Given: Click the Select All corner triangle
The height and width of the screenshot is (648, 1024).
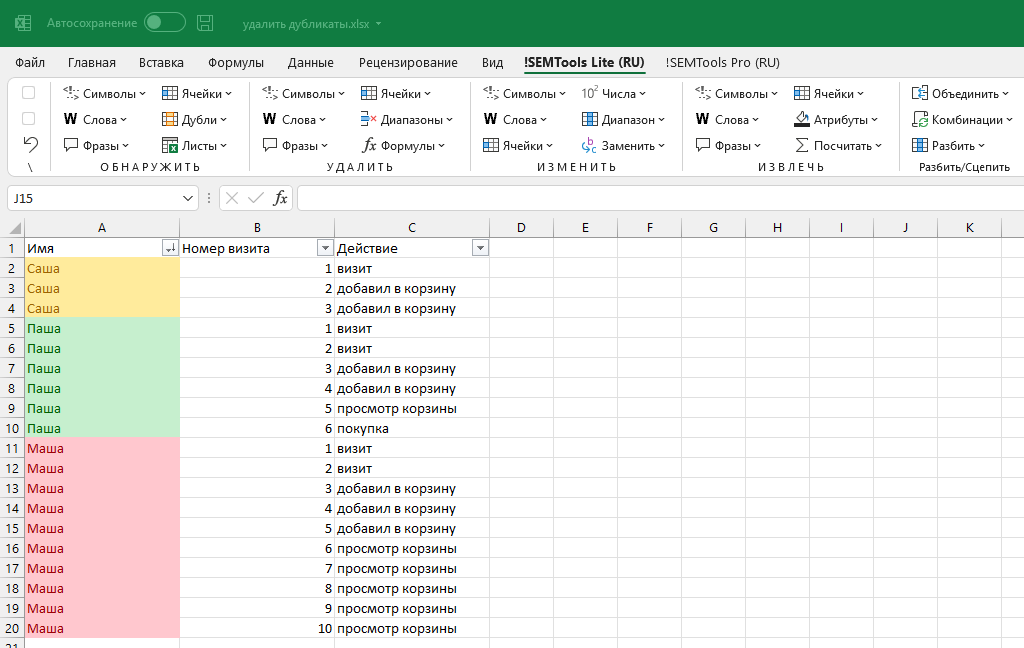Looking at the screenshot, I should click(x=14, y=228).
